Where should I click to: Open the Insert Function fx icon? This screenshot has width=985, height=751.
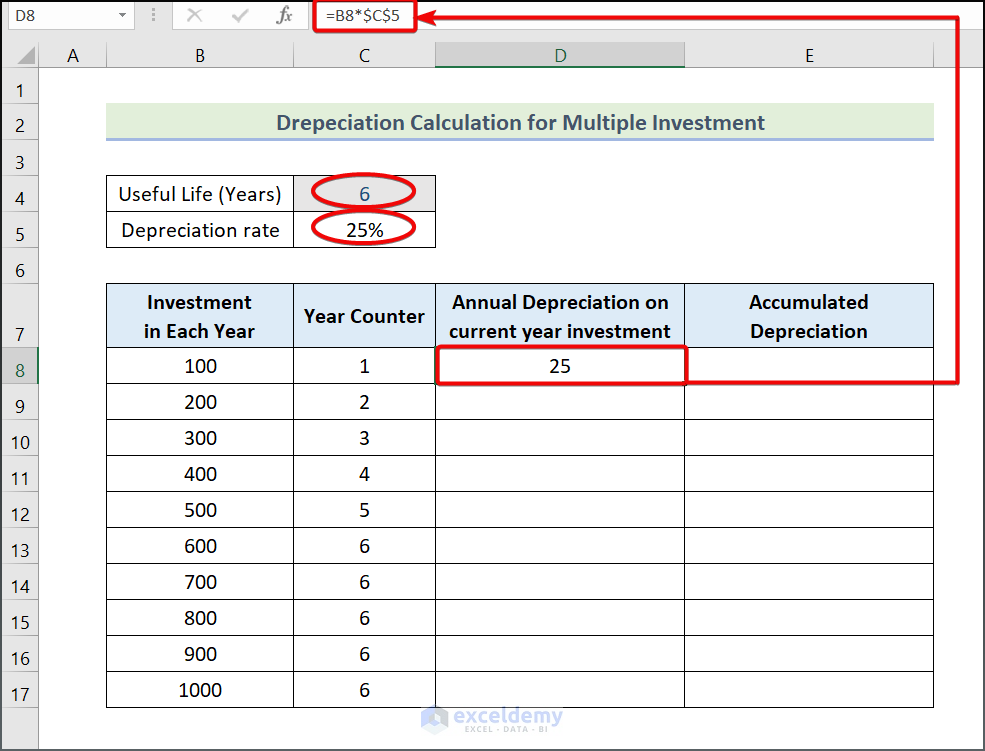point(284,15)
